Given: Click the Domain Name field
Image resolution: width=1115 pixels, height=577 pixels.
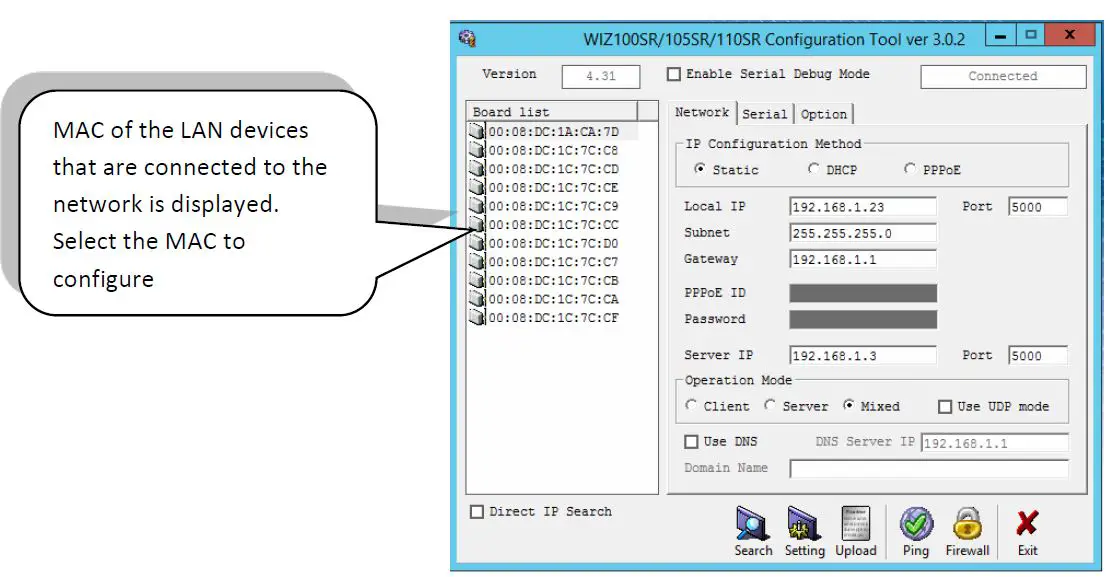Looking at the screenshot, I should (929, 468).
